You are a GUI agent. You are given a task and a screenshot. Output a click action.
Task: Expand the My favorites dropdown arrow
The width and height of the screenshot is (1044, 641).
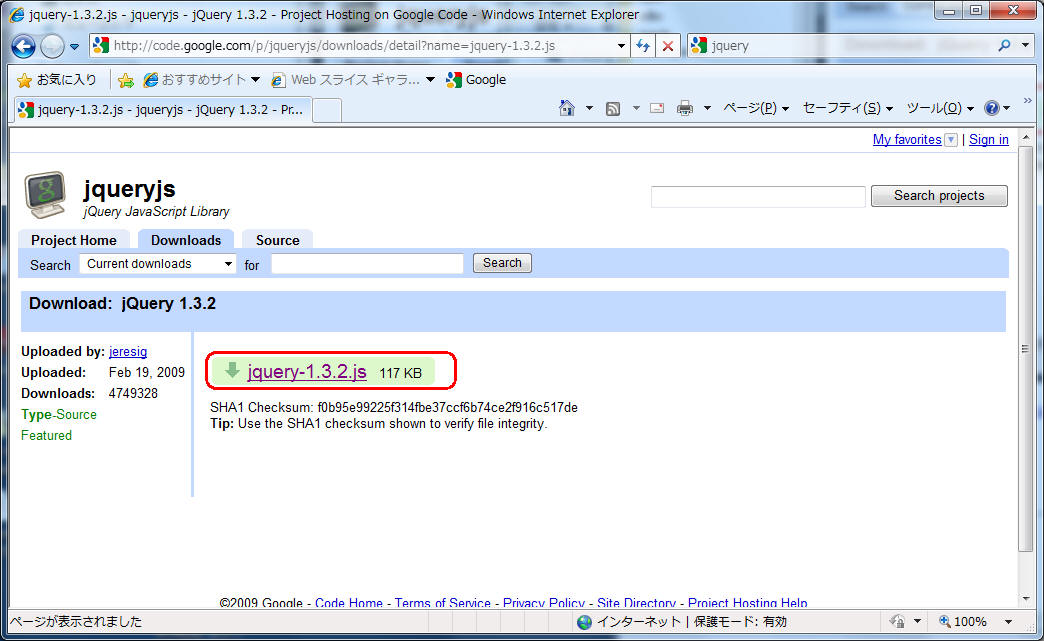[x=950, y=140]
